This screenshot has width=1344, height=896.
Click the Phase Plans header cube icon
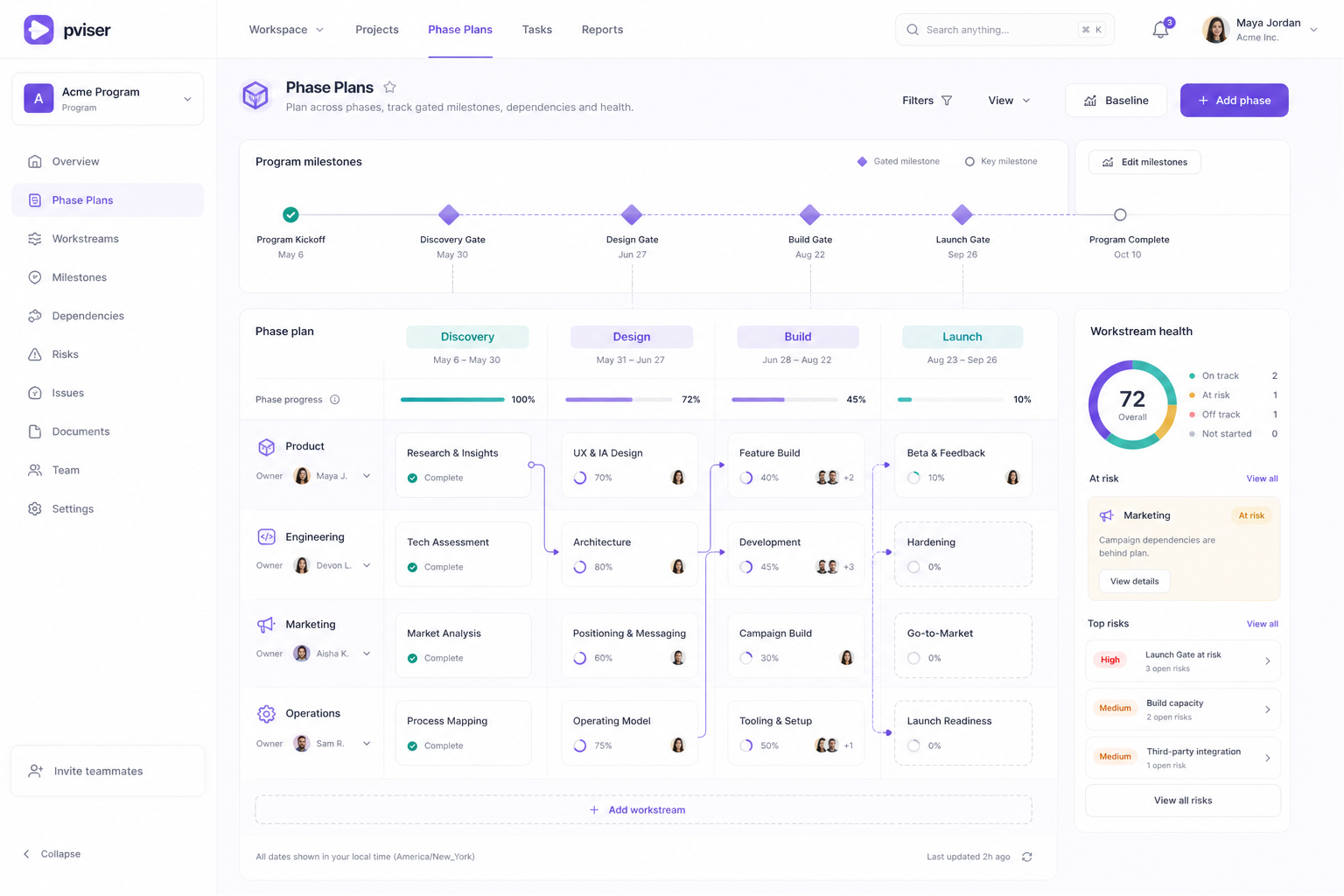(255, 95)
